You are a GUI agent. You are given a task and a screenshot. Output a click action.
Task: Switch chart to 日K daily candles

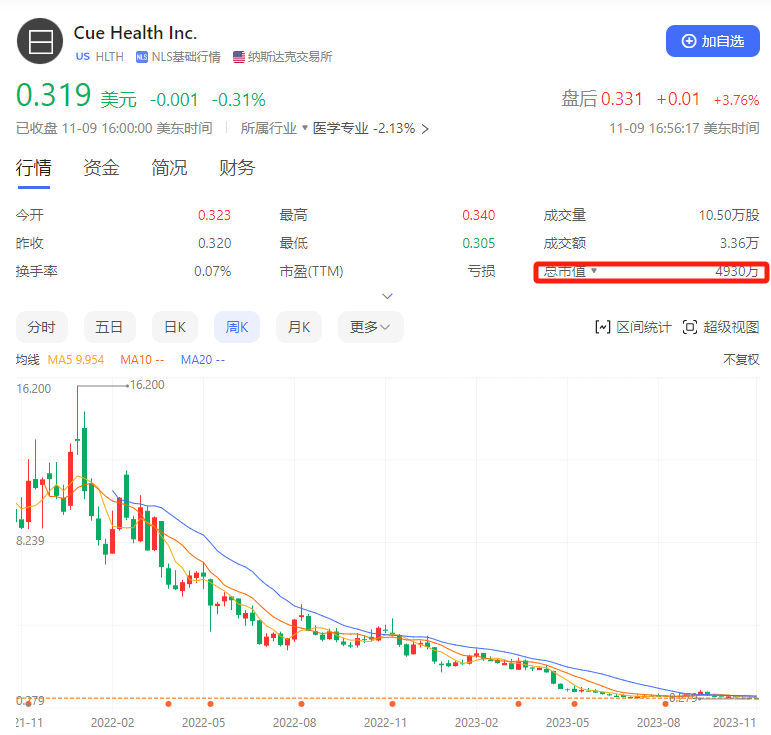174,327
